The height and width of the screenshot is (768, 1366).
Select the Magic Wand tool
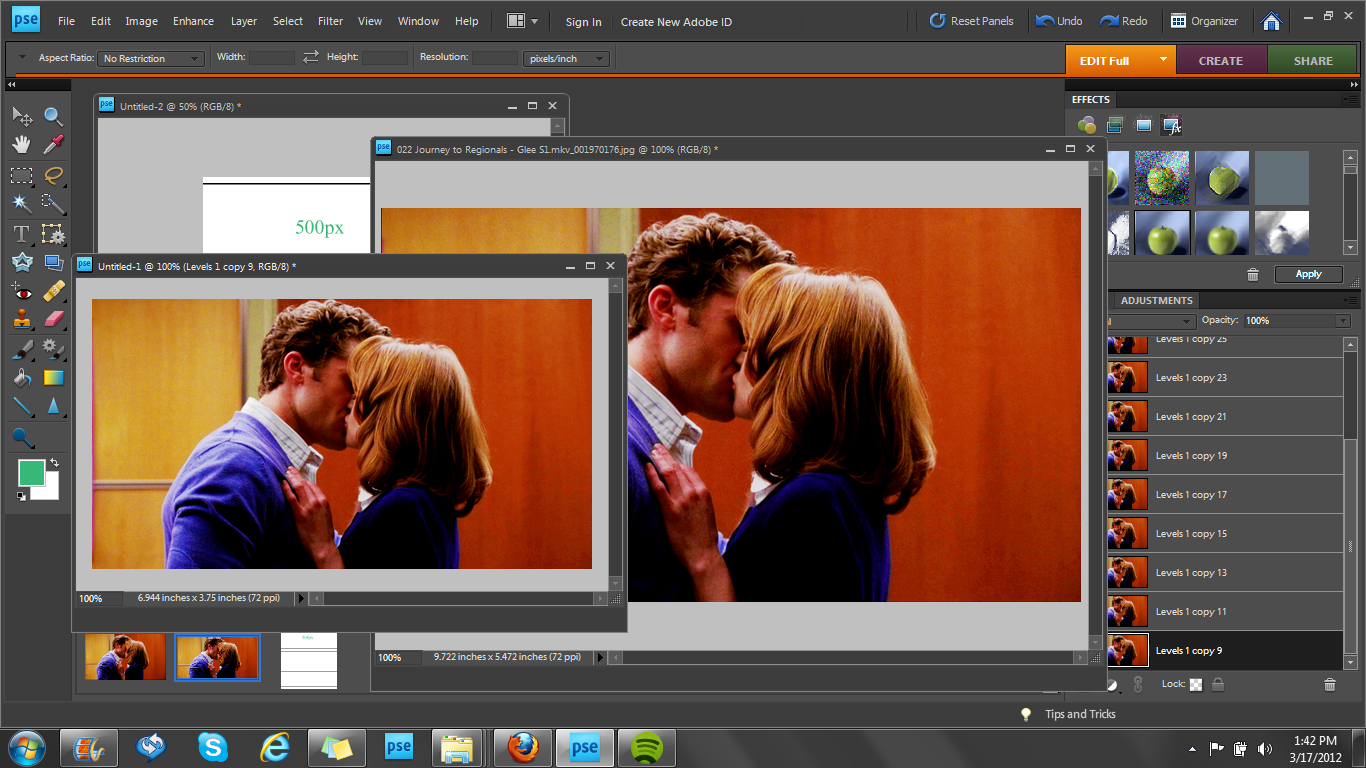pyautogui.click(x=21, y=204)
